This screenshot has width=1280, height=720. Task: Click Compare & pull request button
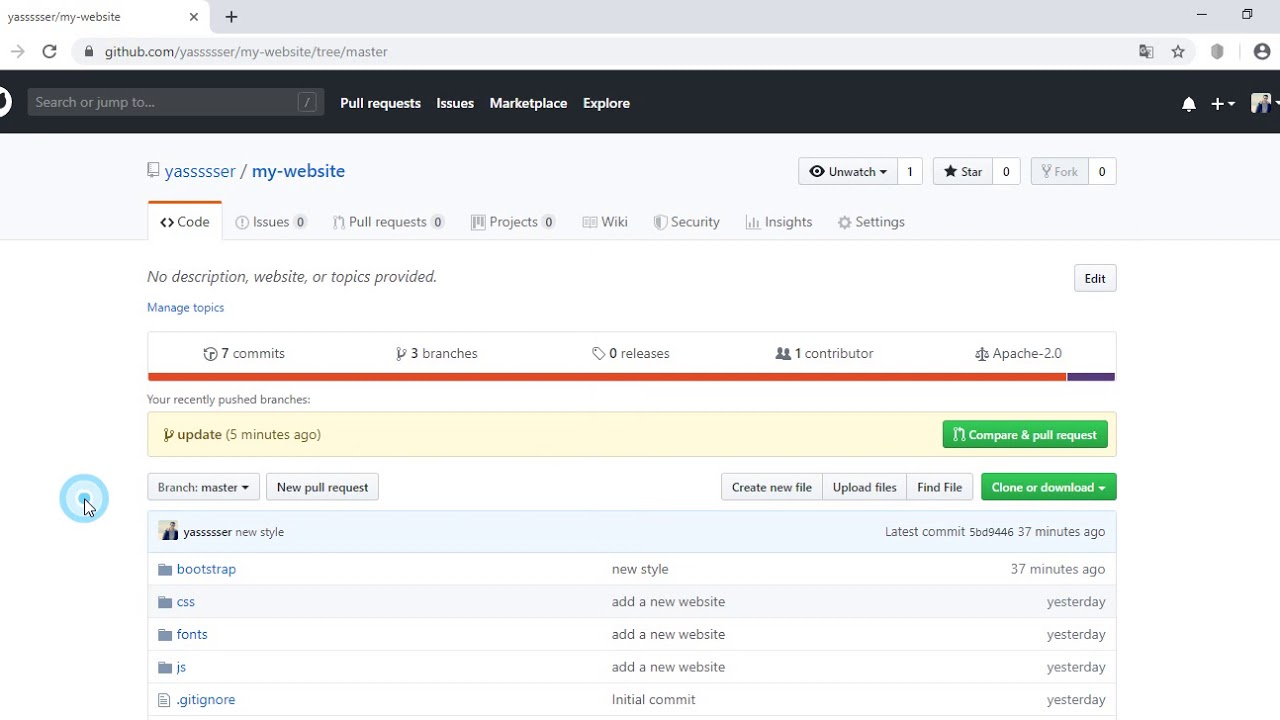coord(1025,434)
